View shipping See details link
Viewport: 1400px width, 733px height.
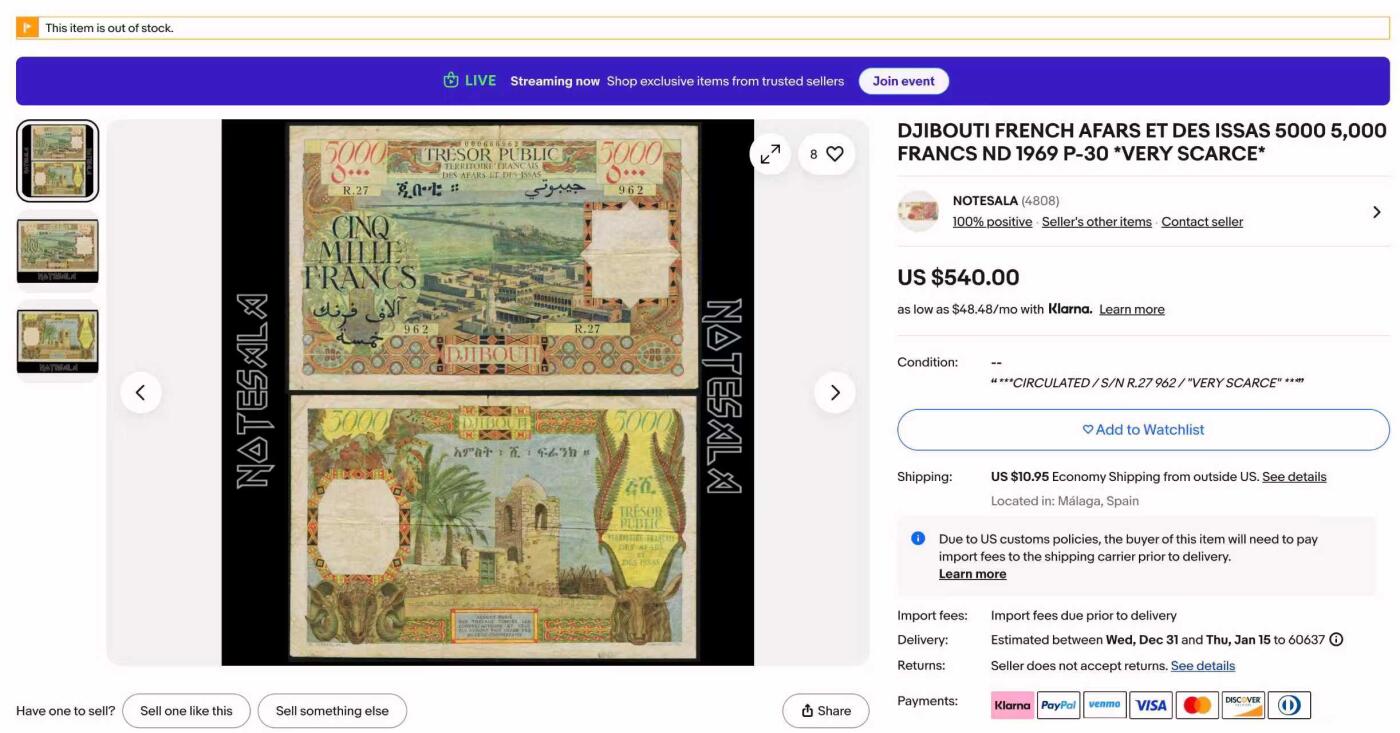[1294, 477]
